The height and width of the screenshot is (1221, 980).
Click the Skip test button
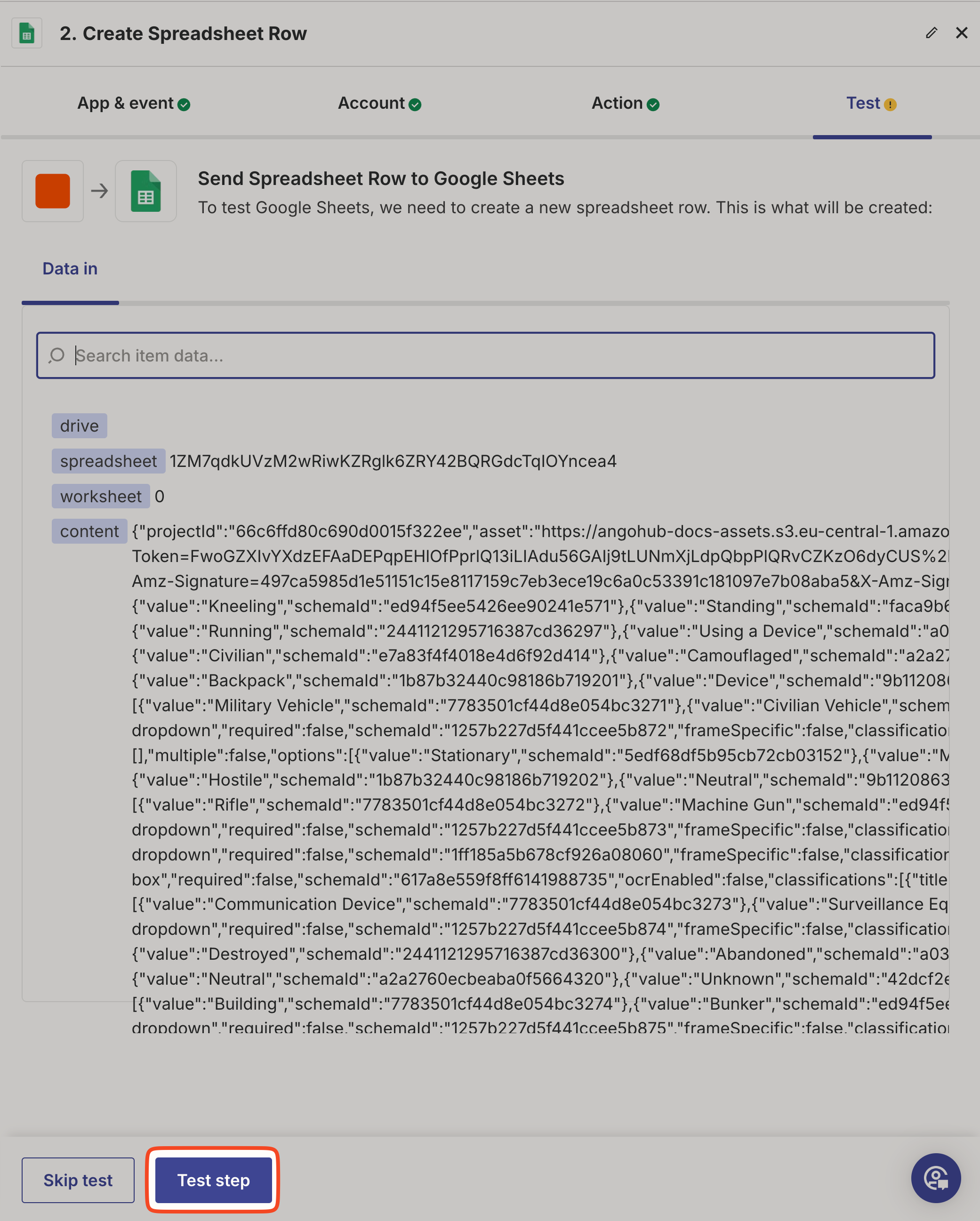coord(78,1180)
